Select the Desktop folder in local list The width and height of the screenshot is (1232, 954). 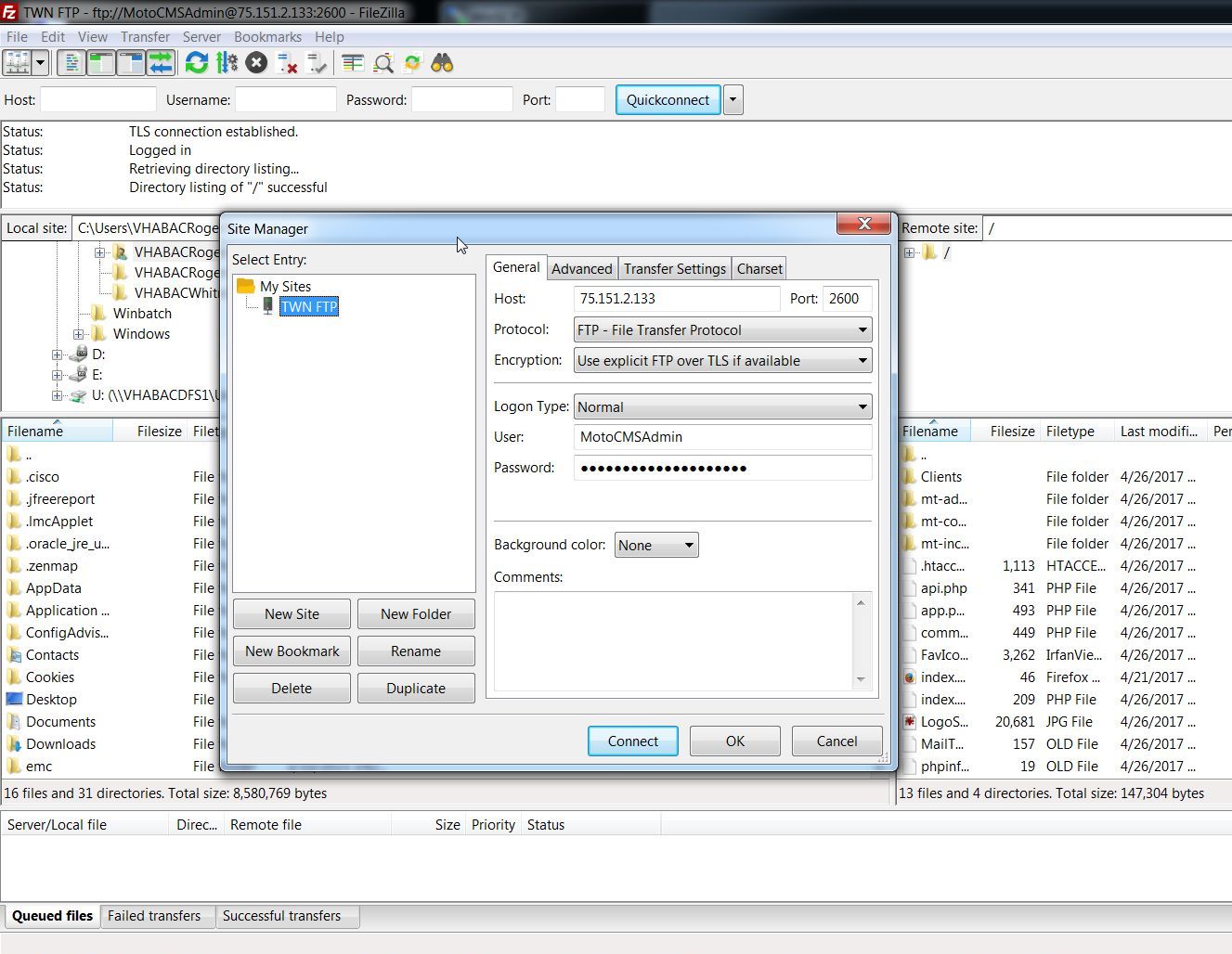pos(51,699)
